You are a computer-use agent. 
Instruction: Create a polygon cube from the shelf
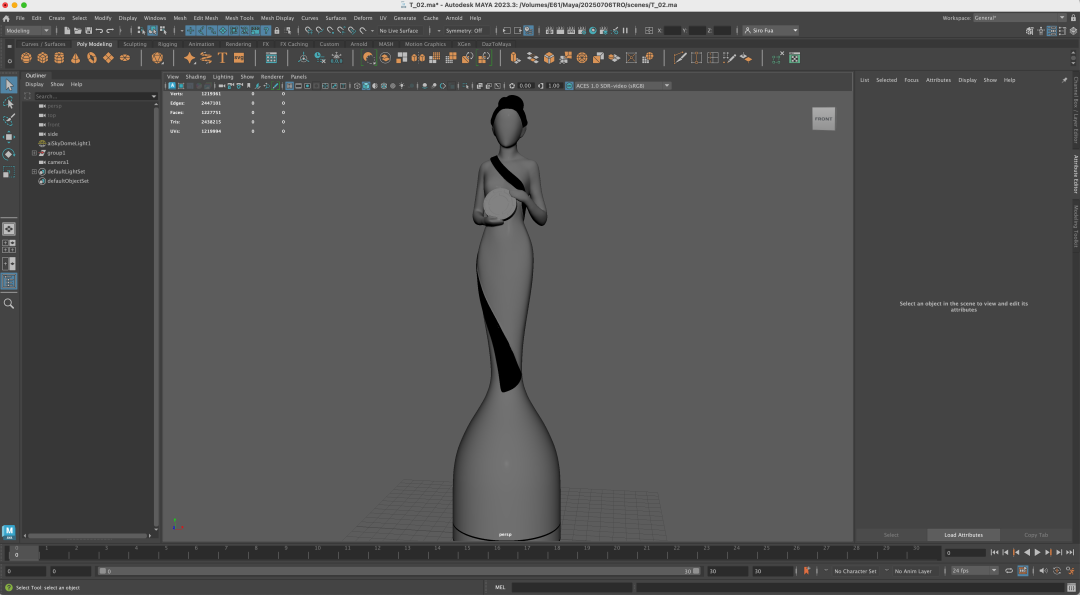tap(42, 58)
